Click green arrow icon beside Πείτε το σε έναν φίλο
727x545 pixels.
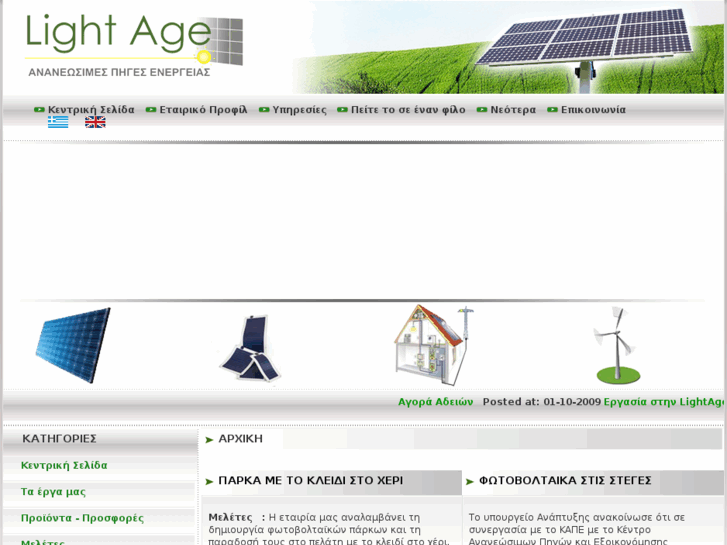pyautogui.click(x=342, y=110)
